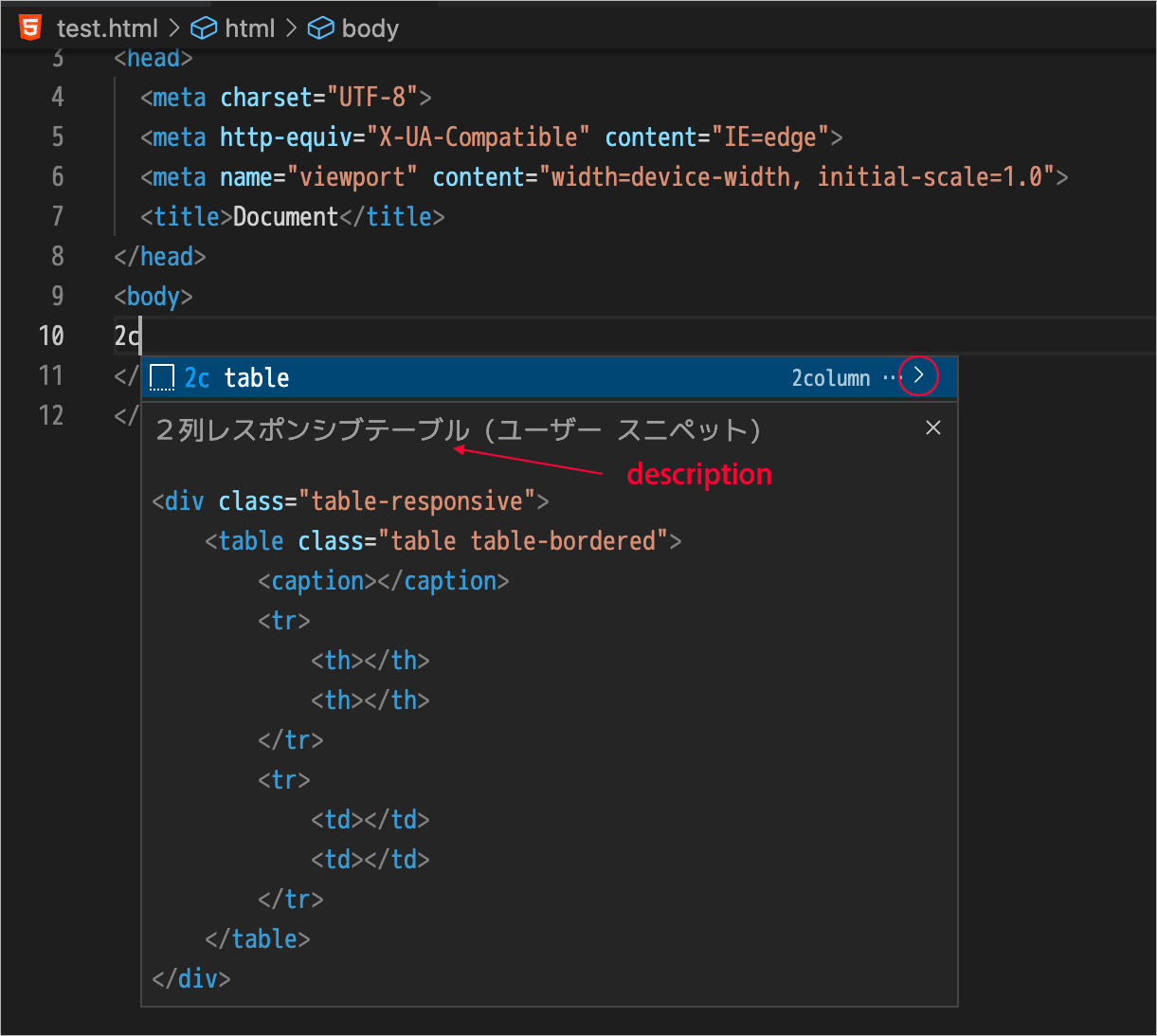Click the cube icon beside body breadcrumb
This screenshot has width=1157, height=1036.
[321, 28]
